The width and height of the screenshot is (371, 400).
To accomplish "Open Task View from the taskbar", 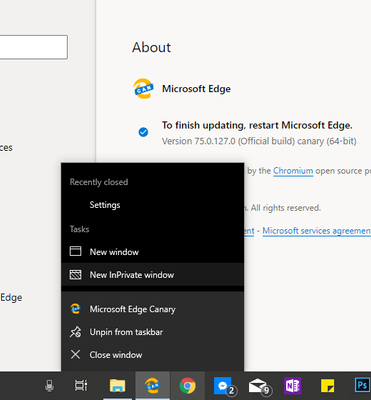I will (x=81, y=386).
